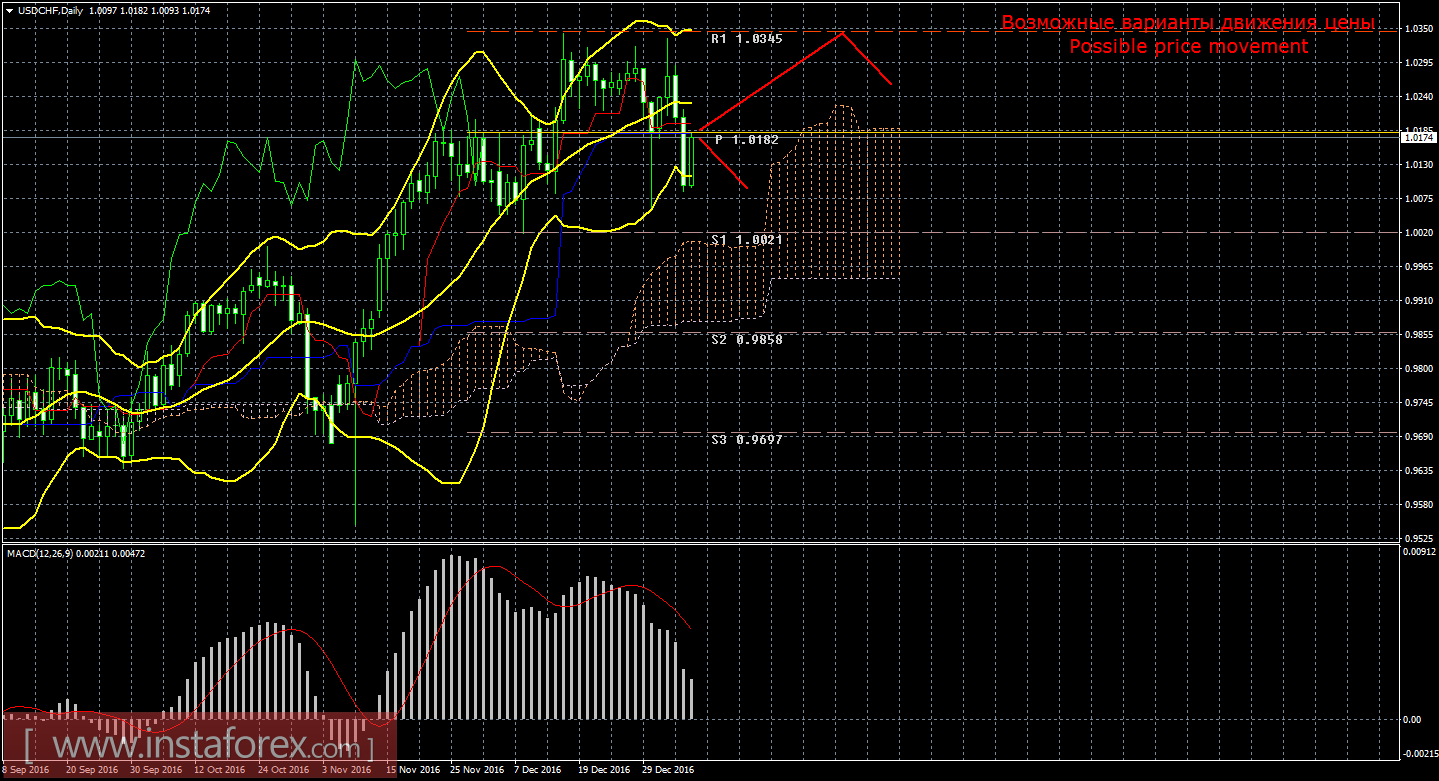Click the 1.0130 price axis label

point(1419,165)
